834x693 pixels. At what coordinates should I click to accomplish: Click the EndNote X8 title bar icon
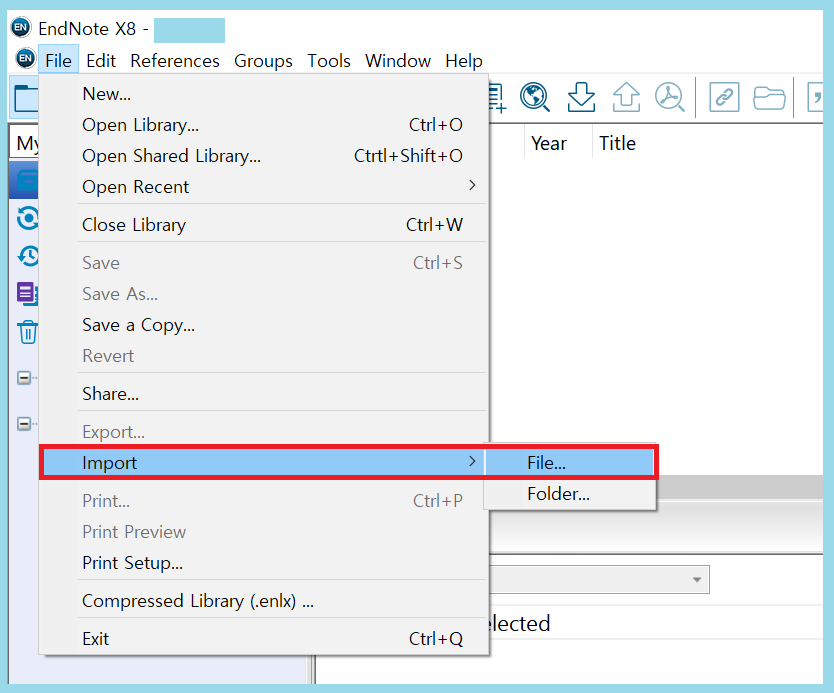21,27
